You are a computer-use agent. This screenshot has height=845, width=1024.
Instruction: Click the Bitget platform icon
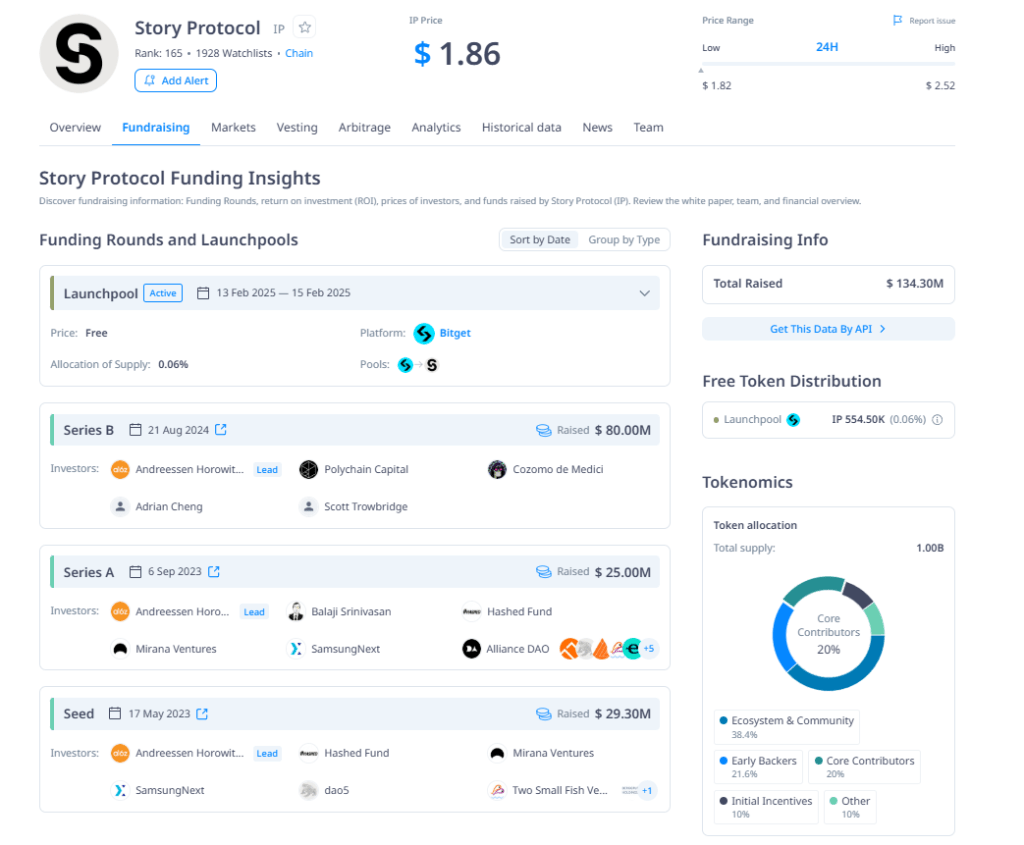pos(424,334)
